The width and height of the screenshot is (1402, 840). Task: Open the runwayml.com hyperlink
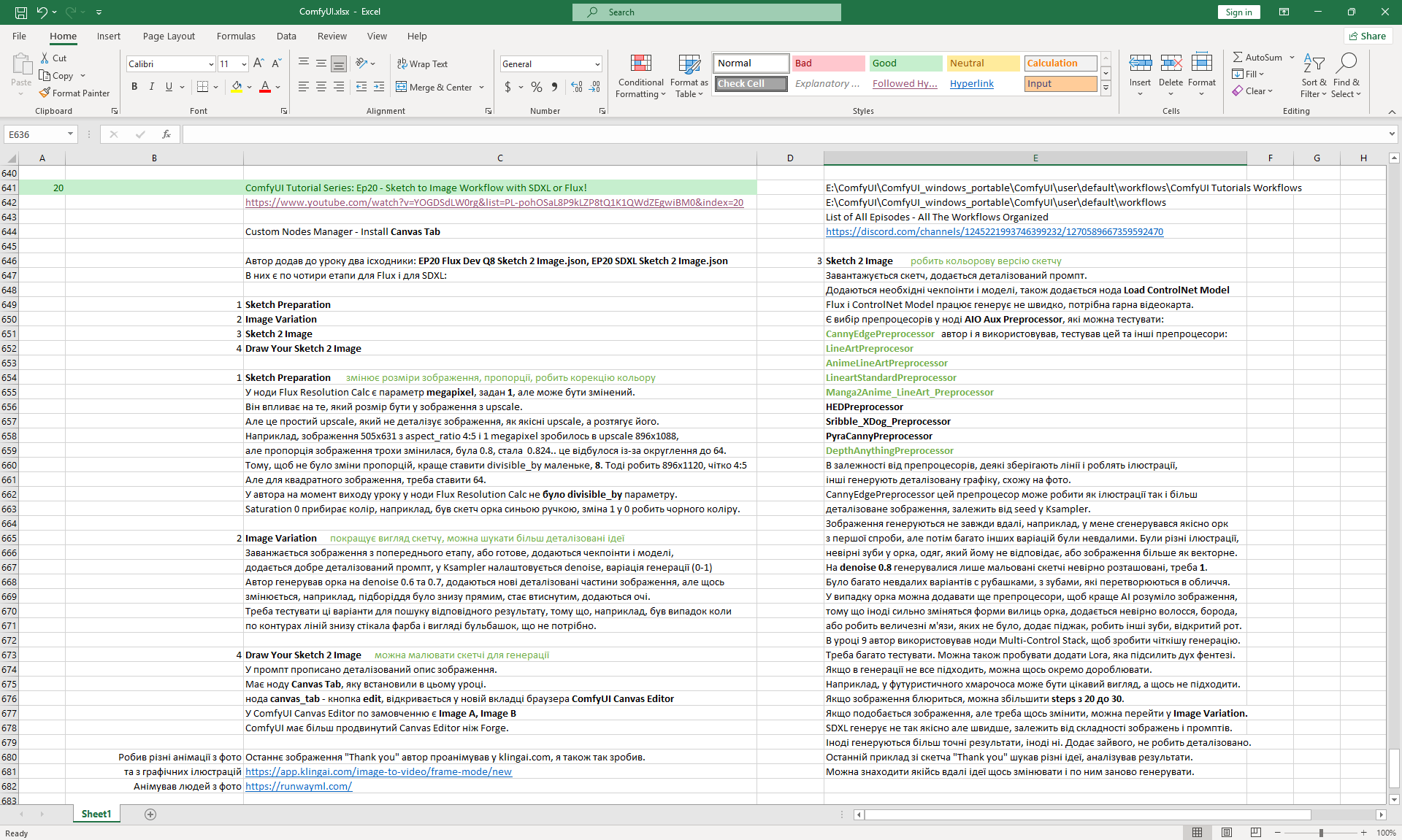(299, 786)
